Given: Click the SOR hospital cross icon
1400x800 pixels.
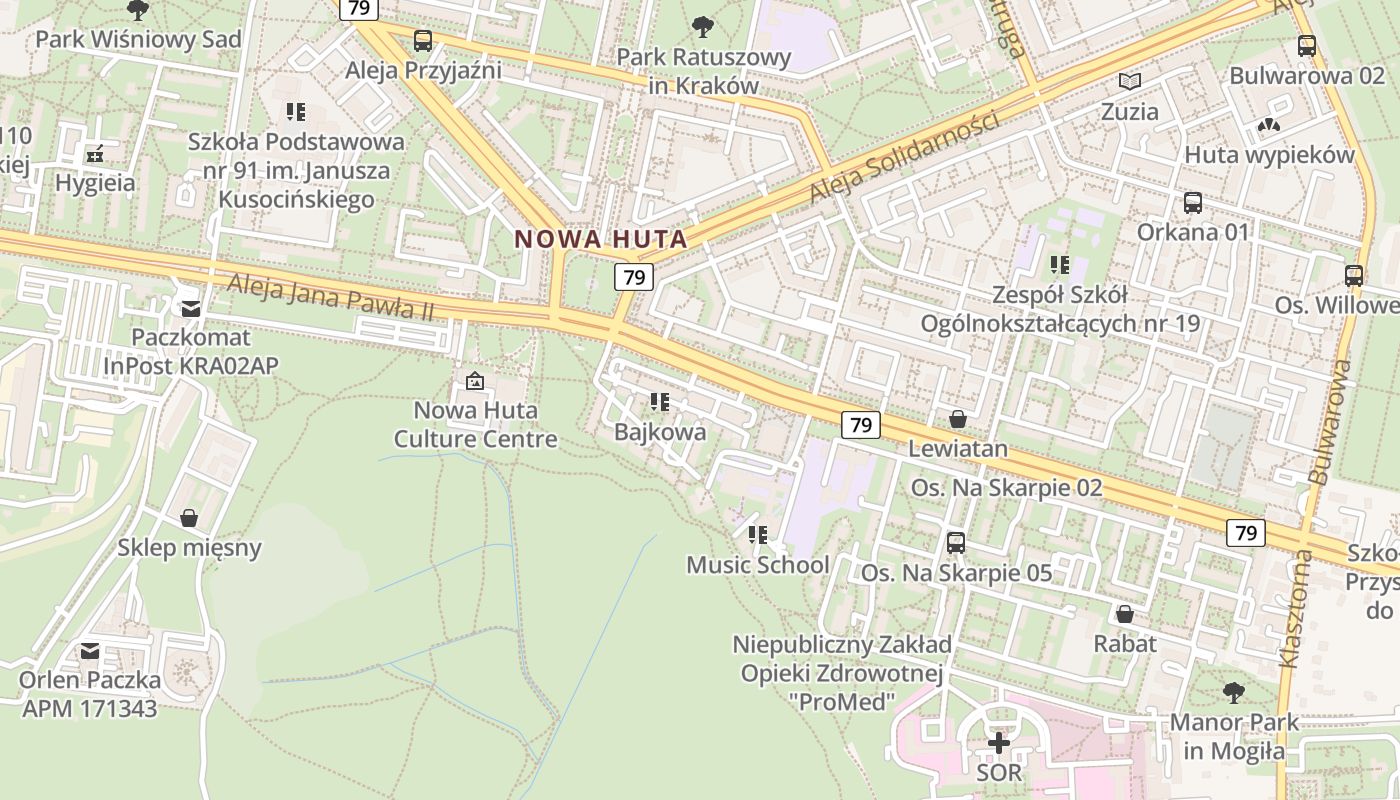Looking at the screenshot, I should click(x=998, y=743).
